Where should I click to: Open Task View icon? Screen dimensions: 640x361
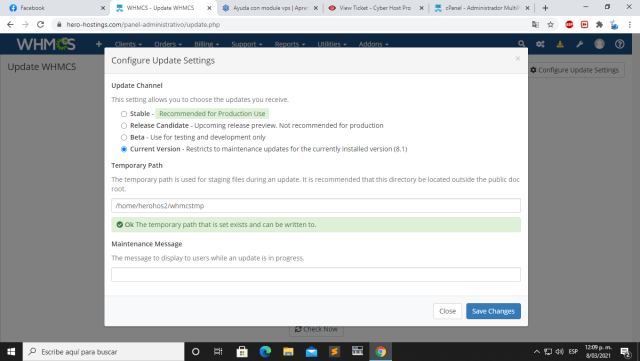[218, 352]
